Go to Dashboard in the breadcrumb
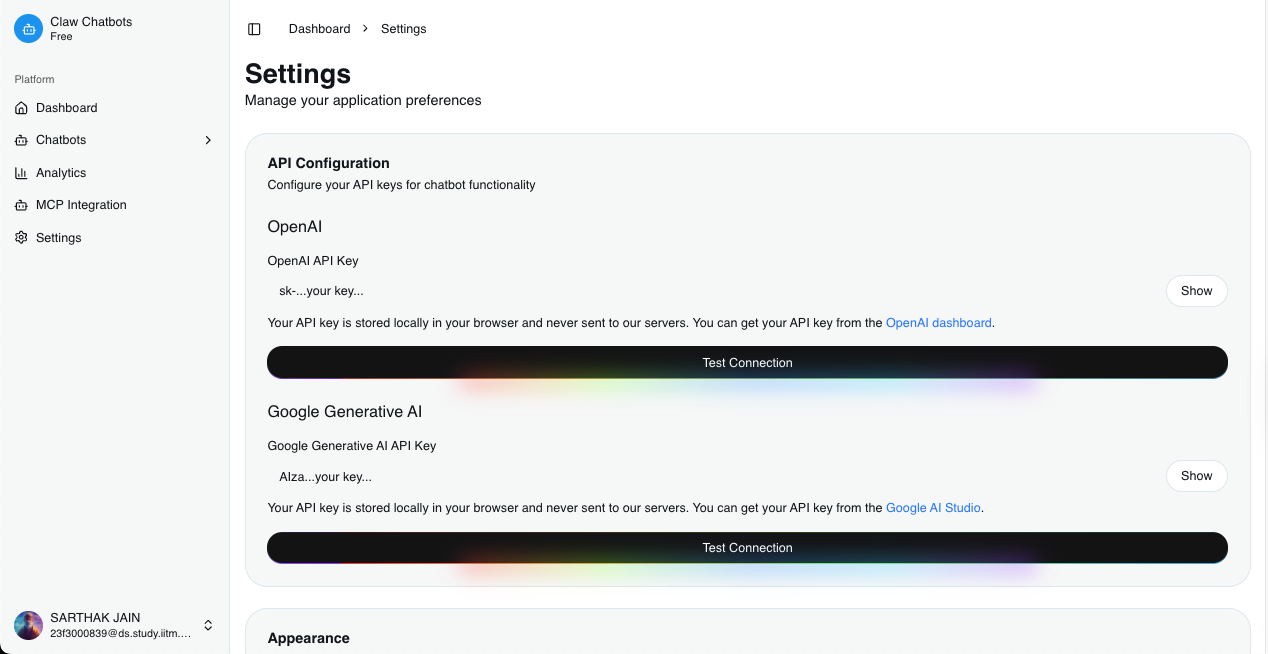This screenshot has height=654, width=1268. (x=319, y=29)
